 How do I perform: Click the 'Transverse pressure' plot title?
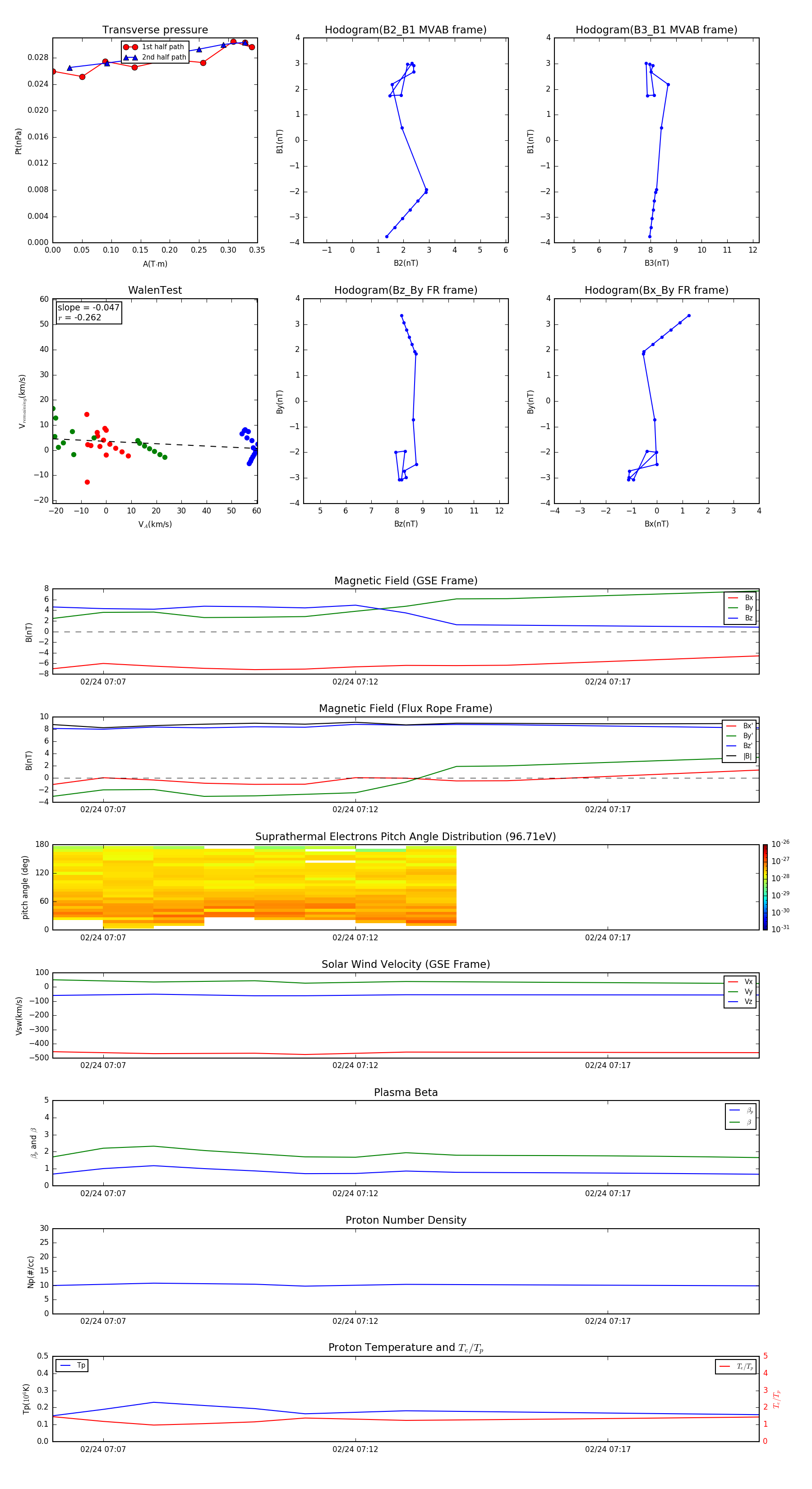(x=155, y=30)
